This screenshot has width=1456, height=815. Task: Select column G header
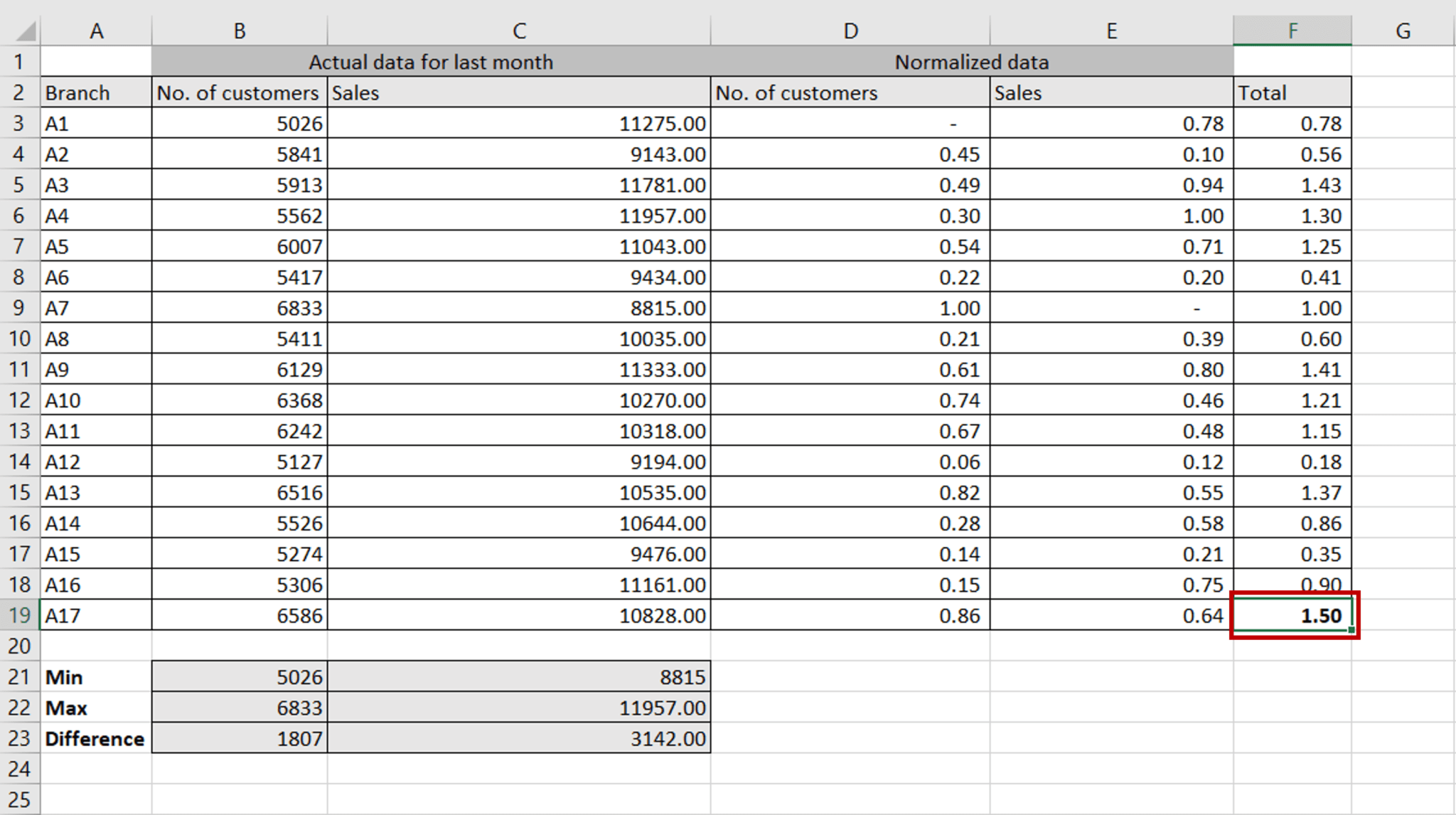click(x=1402, y=31)
